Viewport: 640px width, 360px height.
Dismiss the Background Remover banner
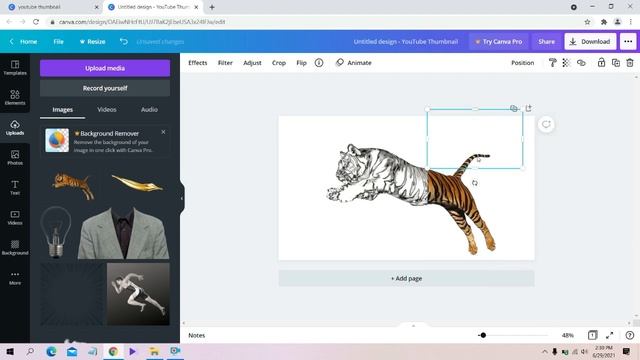(x=163, y=132)
